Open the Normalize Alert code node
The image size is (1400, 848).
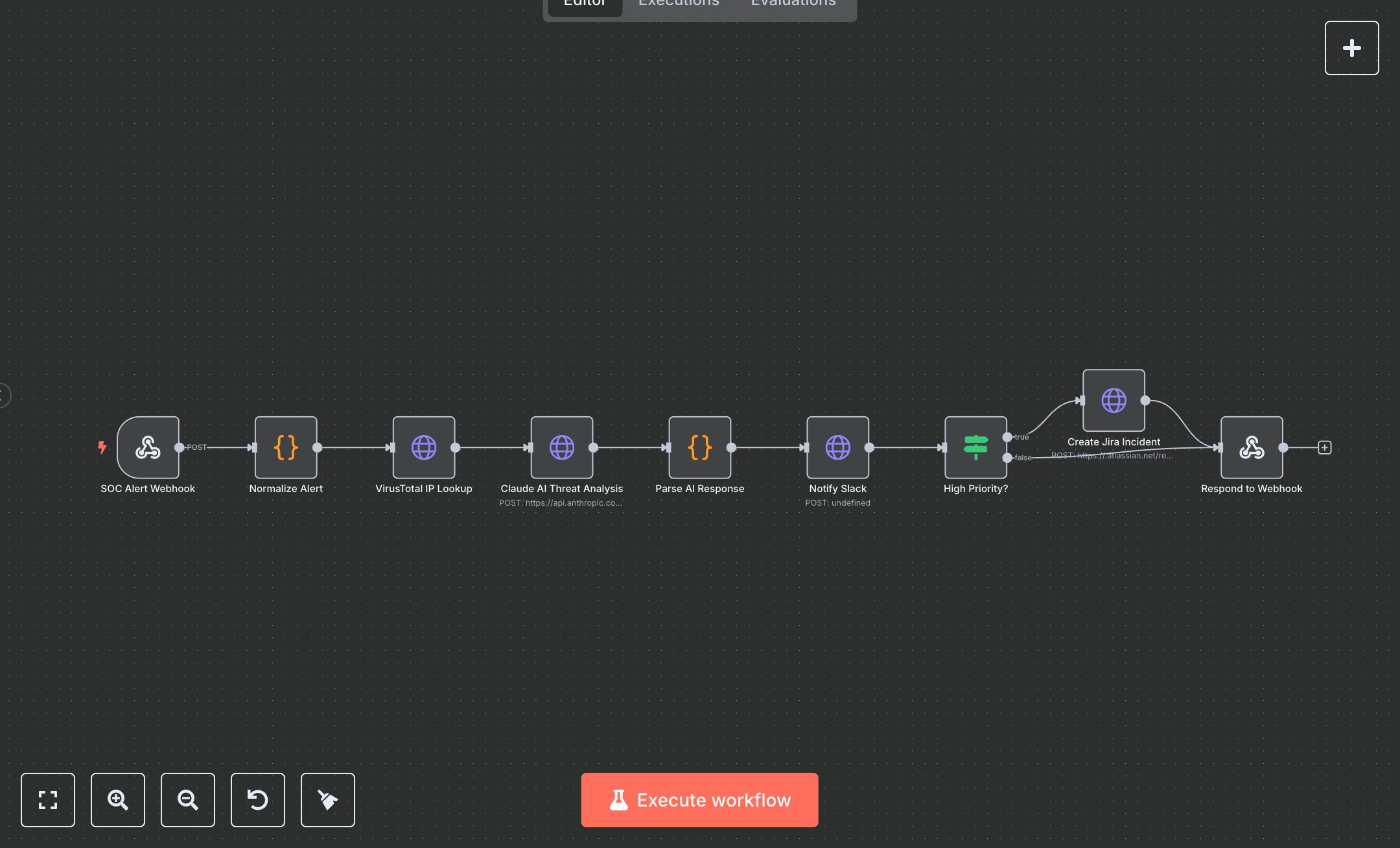[x=285, y=447]
